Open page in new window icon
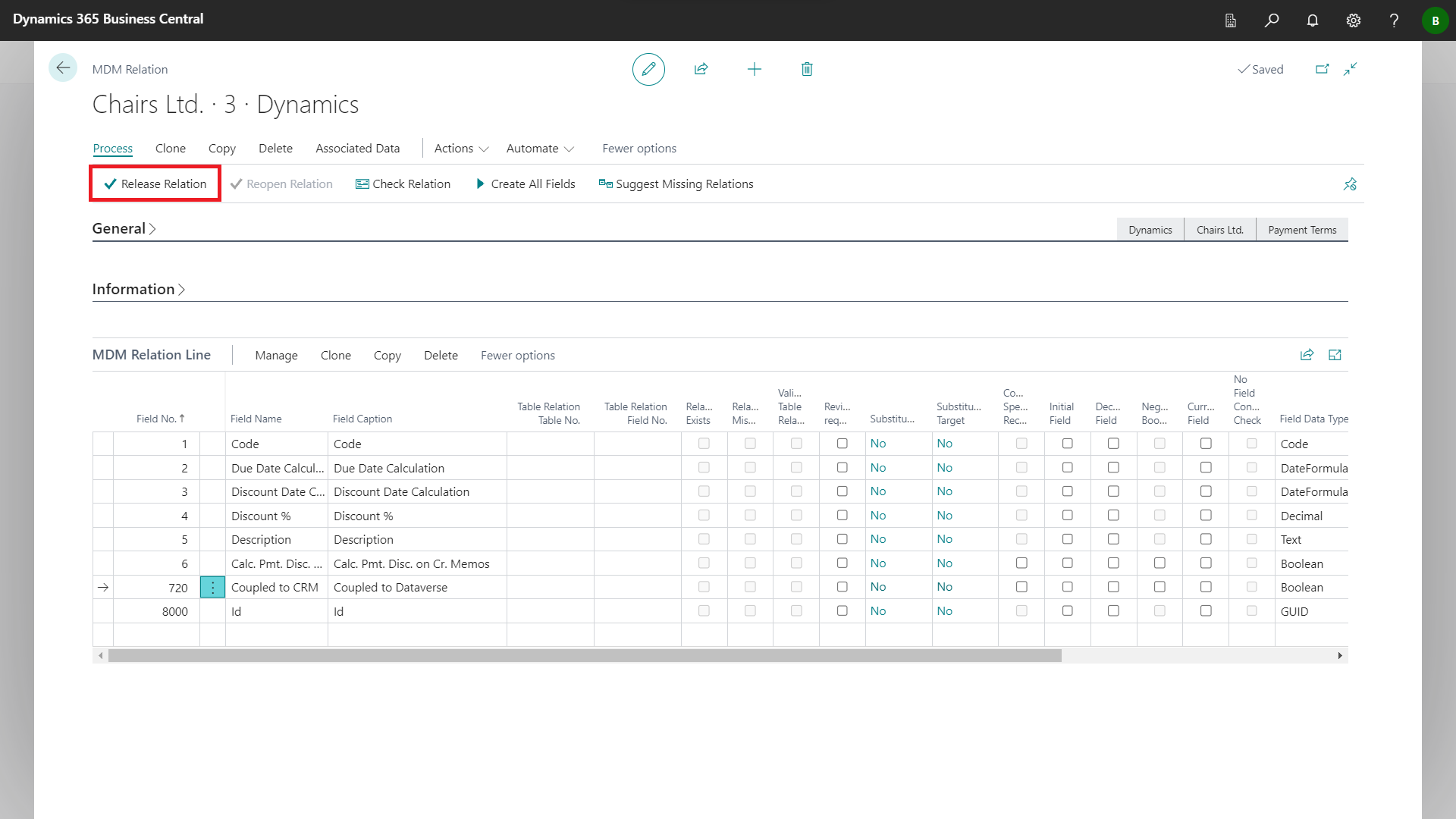Viewport: 1456px width, 819px height. pyautogui.click(x=1322, y=69)
